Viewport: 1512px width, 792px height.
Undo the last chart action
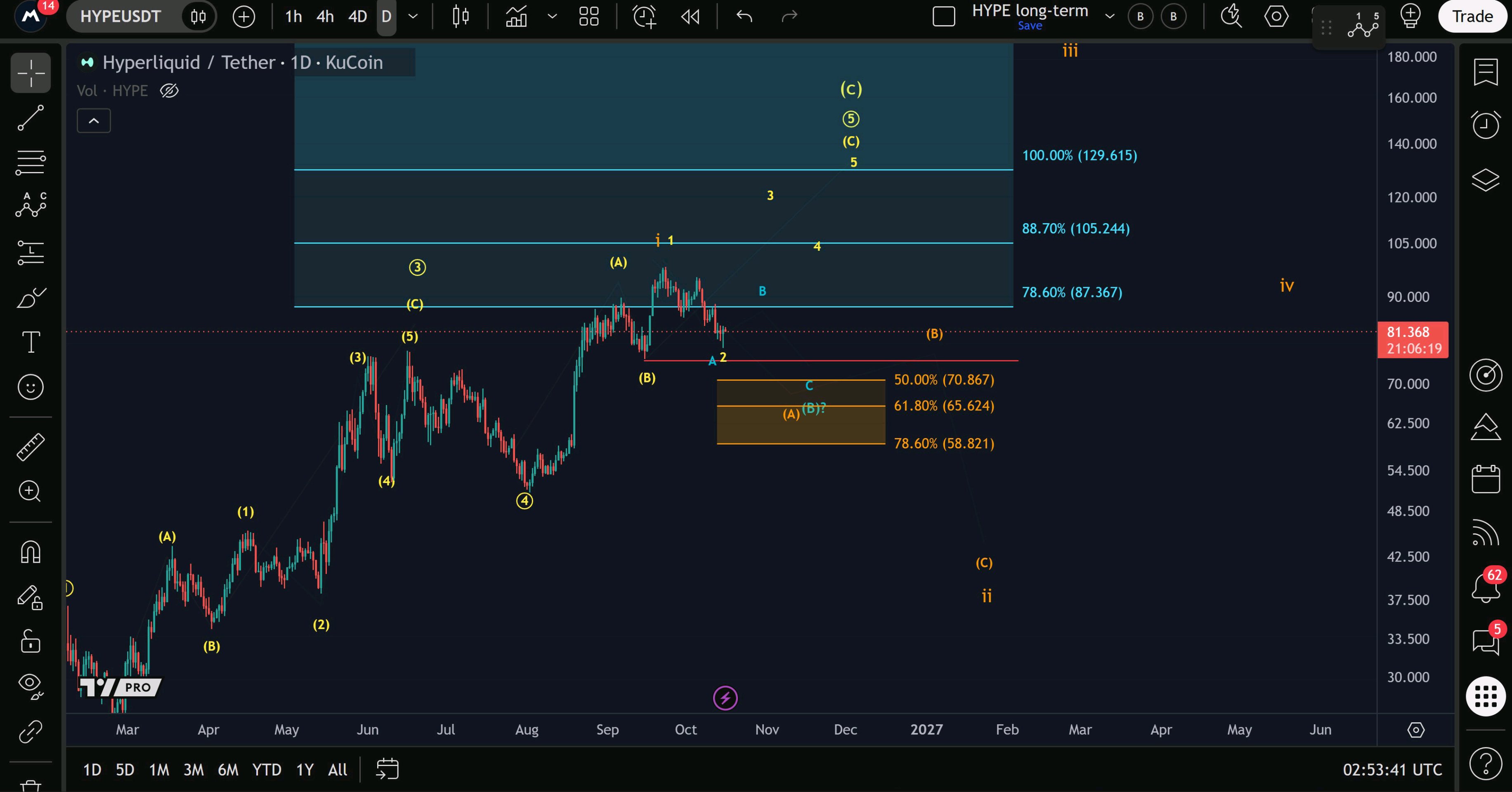[x=744, y=16]
